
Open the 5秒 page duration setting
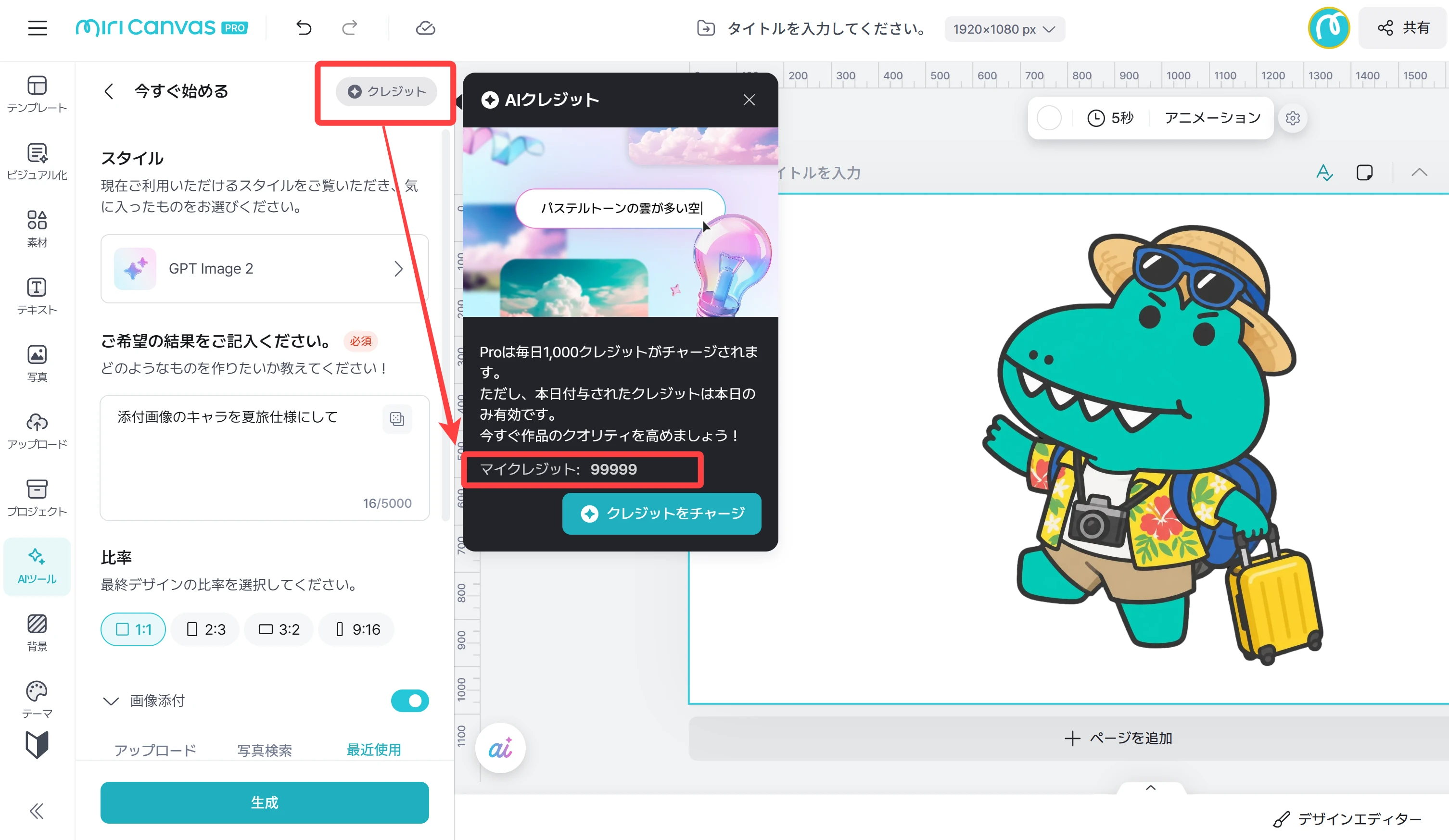pyautogui.click(x=1110, y=118)
